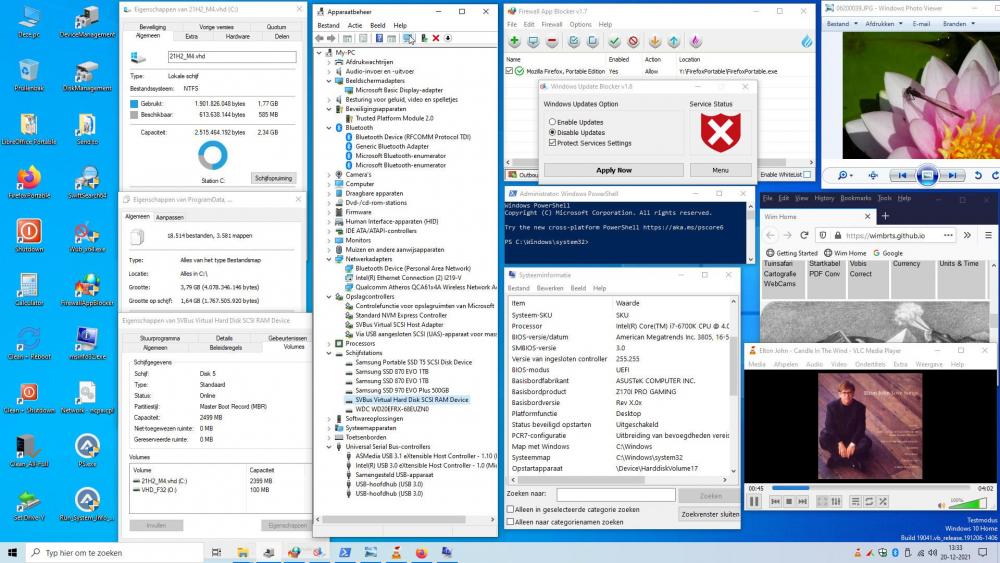Toggle Protect Services Settings checkbox
1000x563 pixels.
pyautogui.click(x=552, y=143)
